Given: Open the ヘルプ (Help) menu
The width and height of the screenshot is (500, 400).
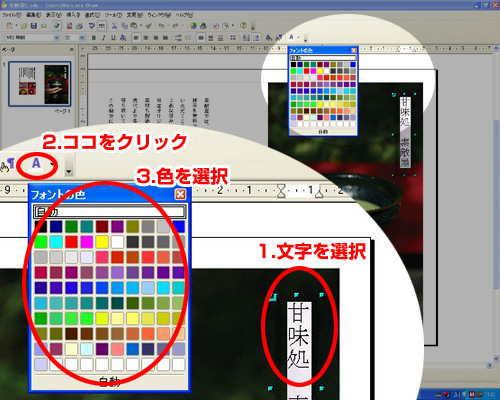Looking at the screenshot, I should pos(184,15).
